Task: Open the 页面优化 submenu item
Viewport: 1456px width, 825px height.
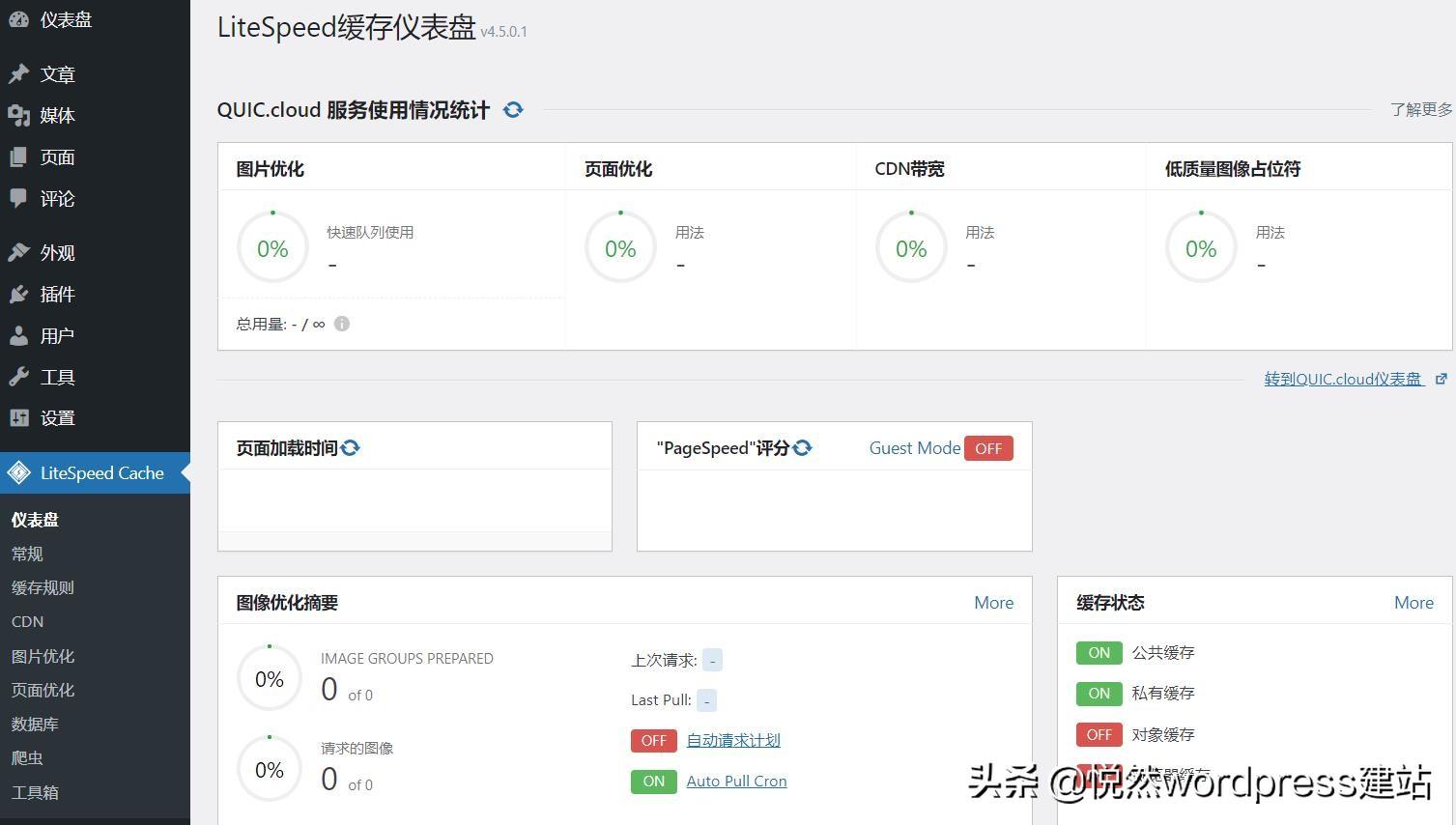Action: tap(43, 690)
